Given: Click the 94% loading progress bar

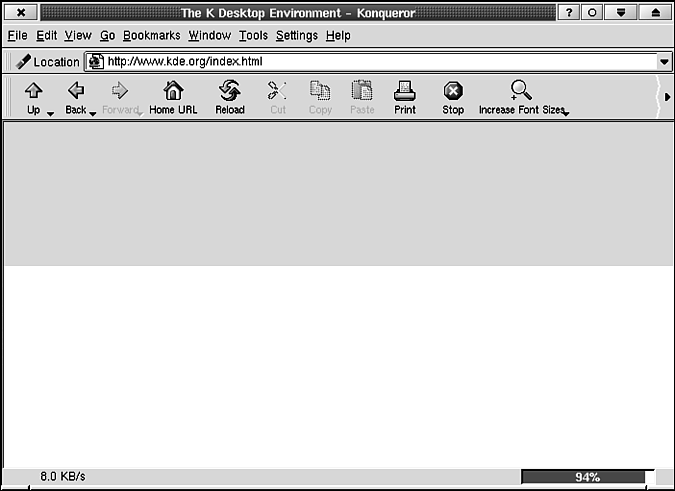Looking at the screenshot, I should [x=587, y=477].
